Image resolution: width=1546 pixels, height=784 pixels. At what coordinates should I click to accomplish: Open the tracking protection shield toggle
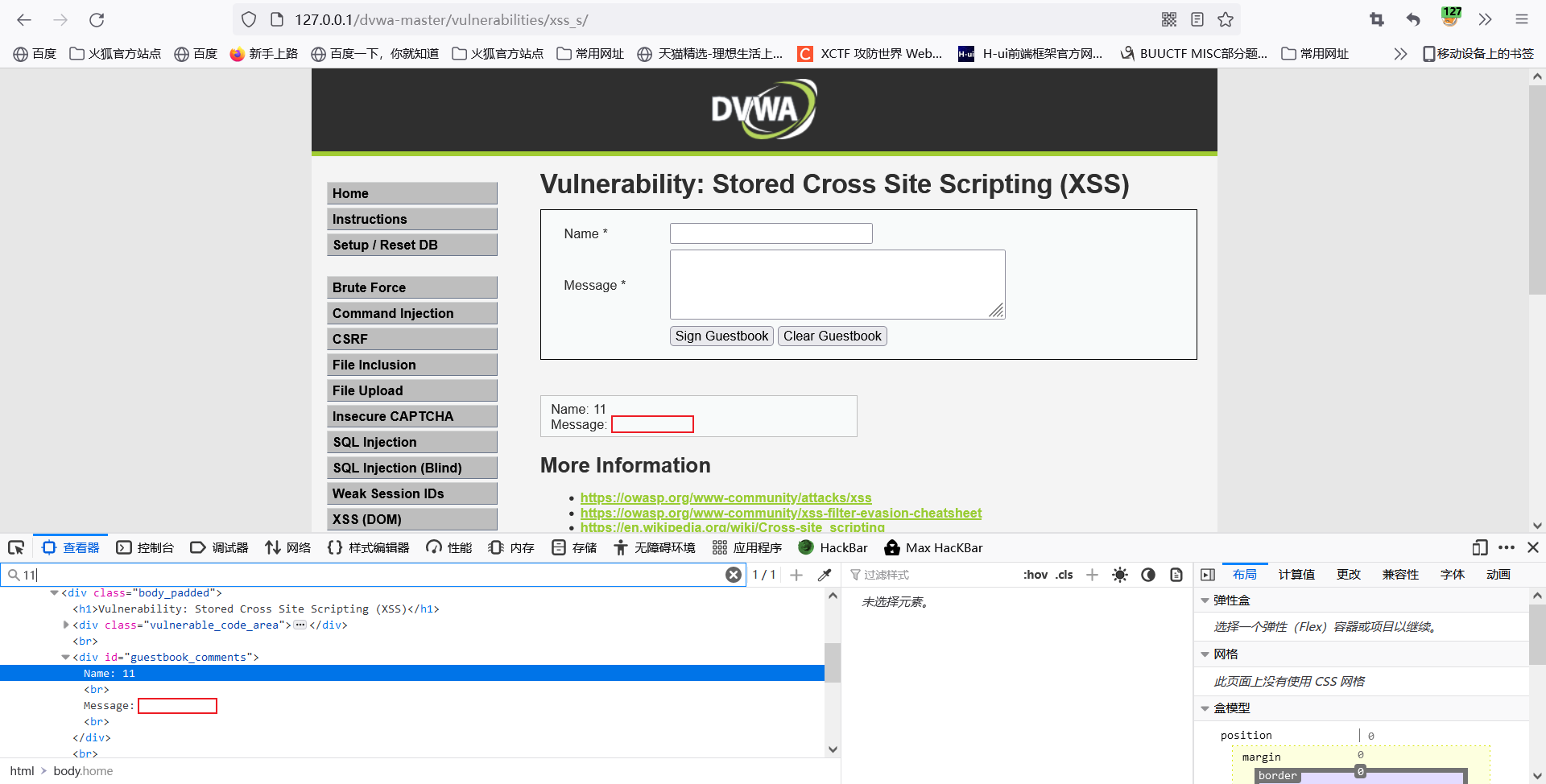click(248, 19)
